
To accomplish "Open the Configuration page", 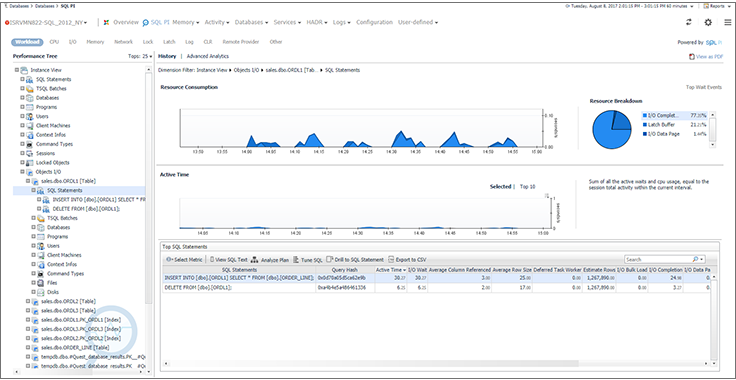I will 374,22.
